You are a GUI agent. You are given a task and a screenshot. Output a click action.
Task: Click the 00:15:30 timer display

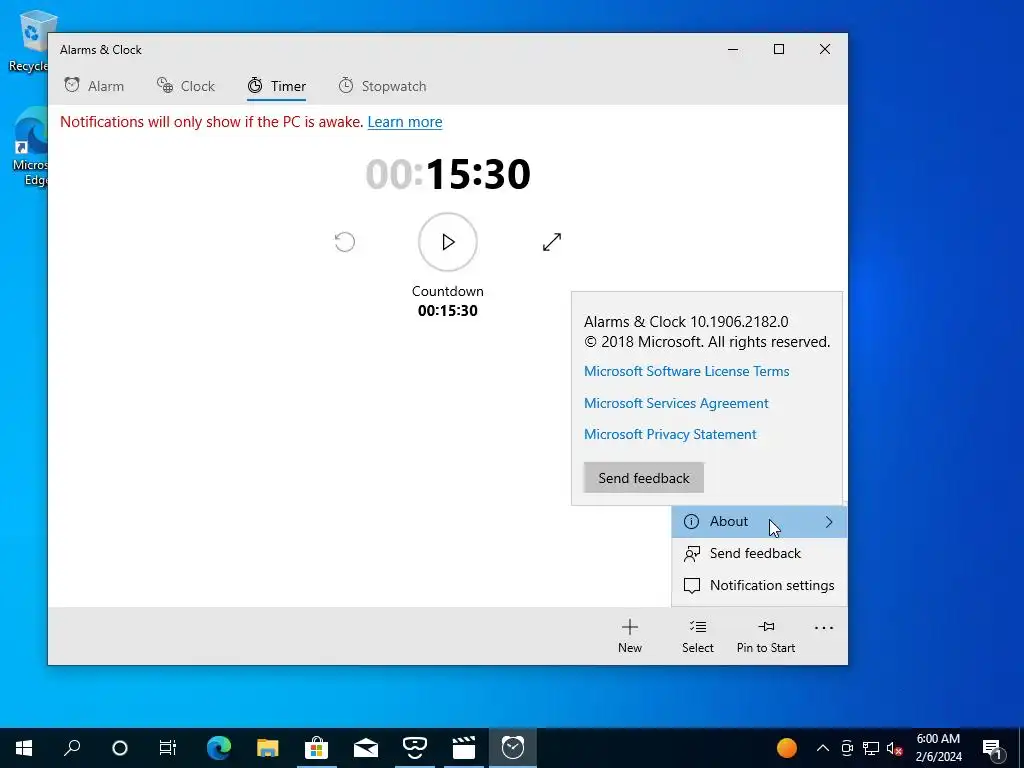pyautogui.click(x=448, y=174)
